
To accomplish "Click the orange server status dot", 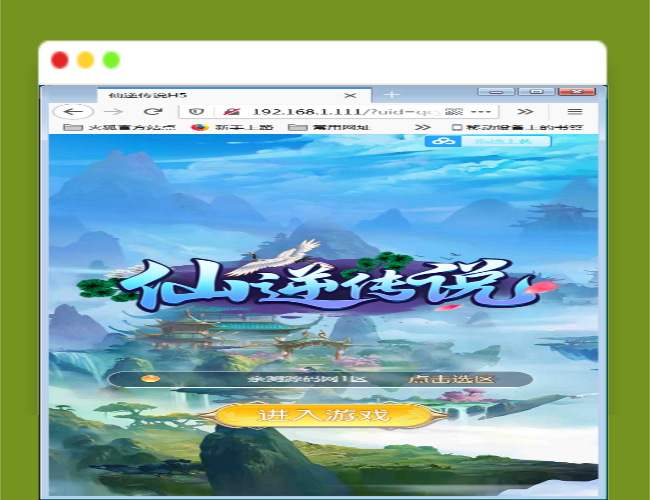I will point(150,379).
